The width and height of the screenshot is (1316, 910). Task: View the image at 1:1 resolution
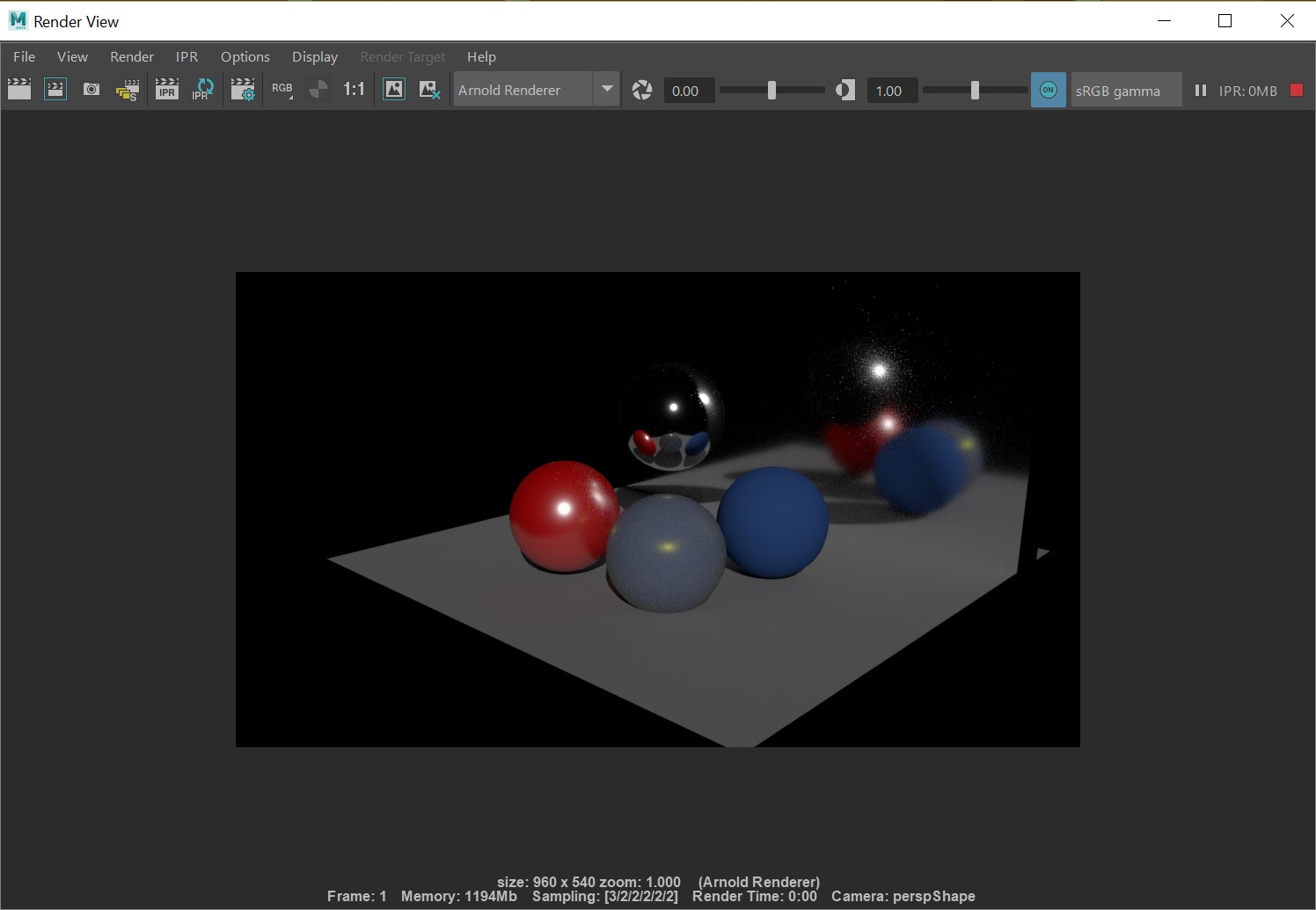coord(355,89)
